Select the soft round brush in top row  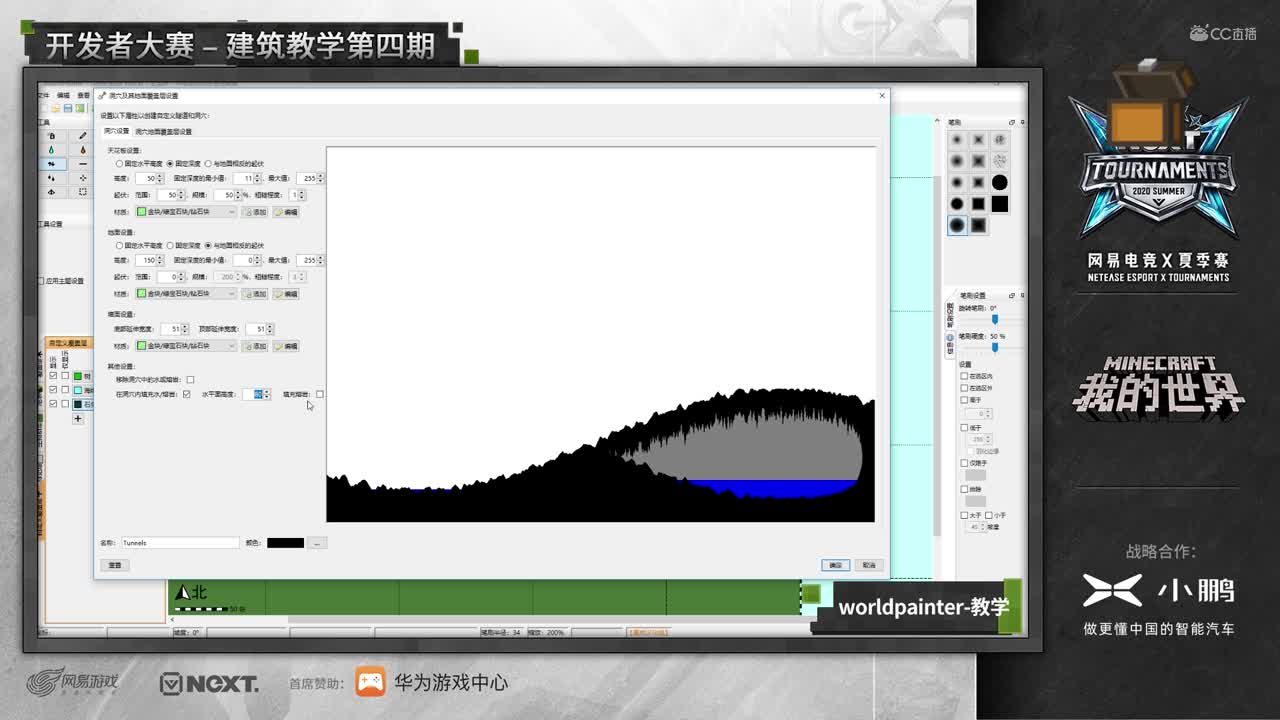coord(957,140)
